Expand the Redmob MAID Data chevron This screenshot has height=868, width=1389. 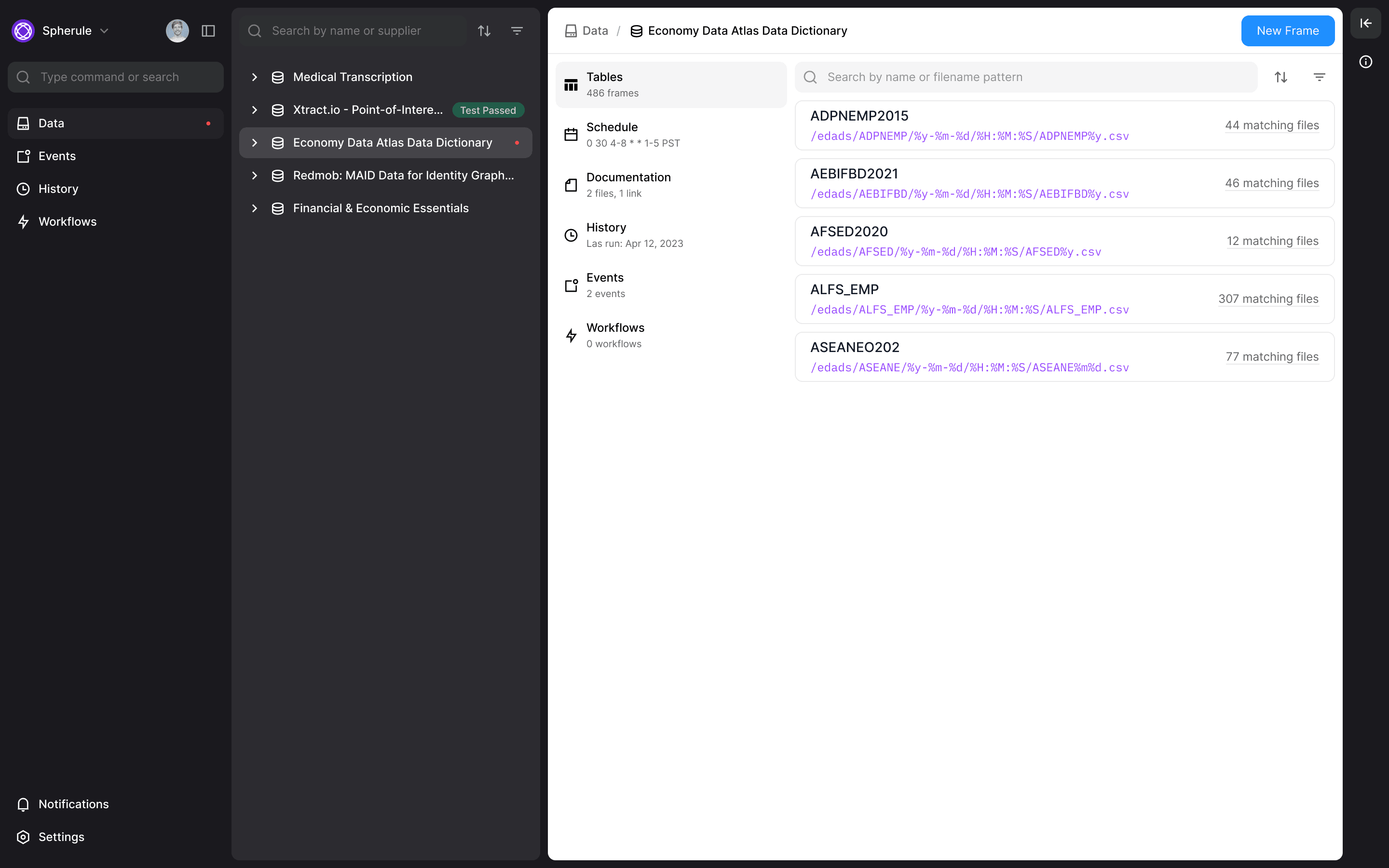tap(254, 176)
